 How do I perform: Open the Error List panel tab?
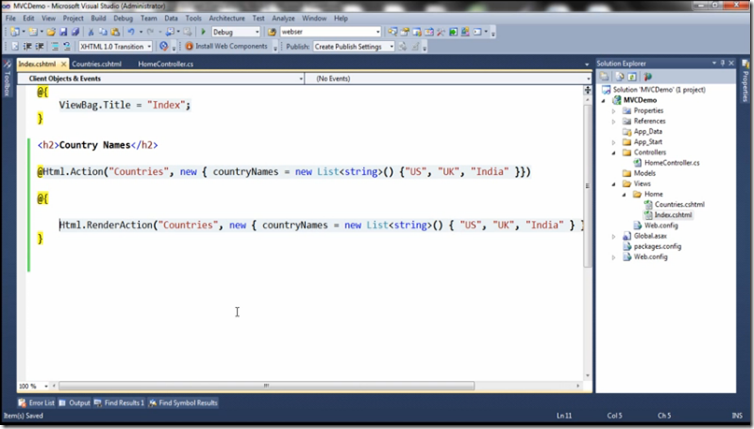pyautogui.click(x=37, y=403)
